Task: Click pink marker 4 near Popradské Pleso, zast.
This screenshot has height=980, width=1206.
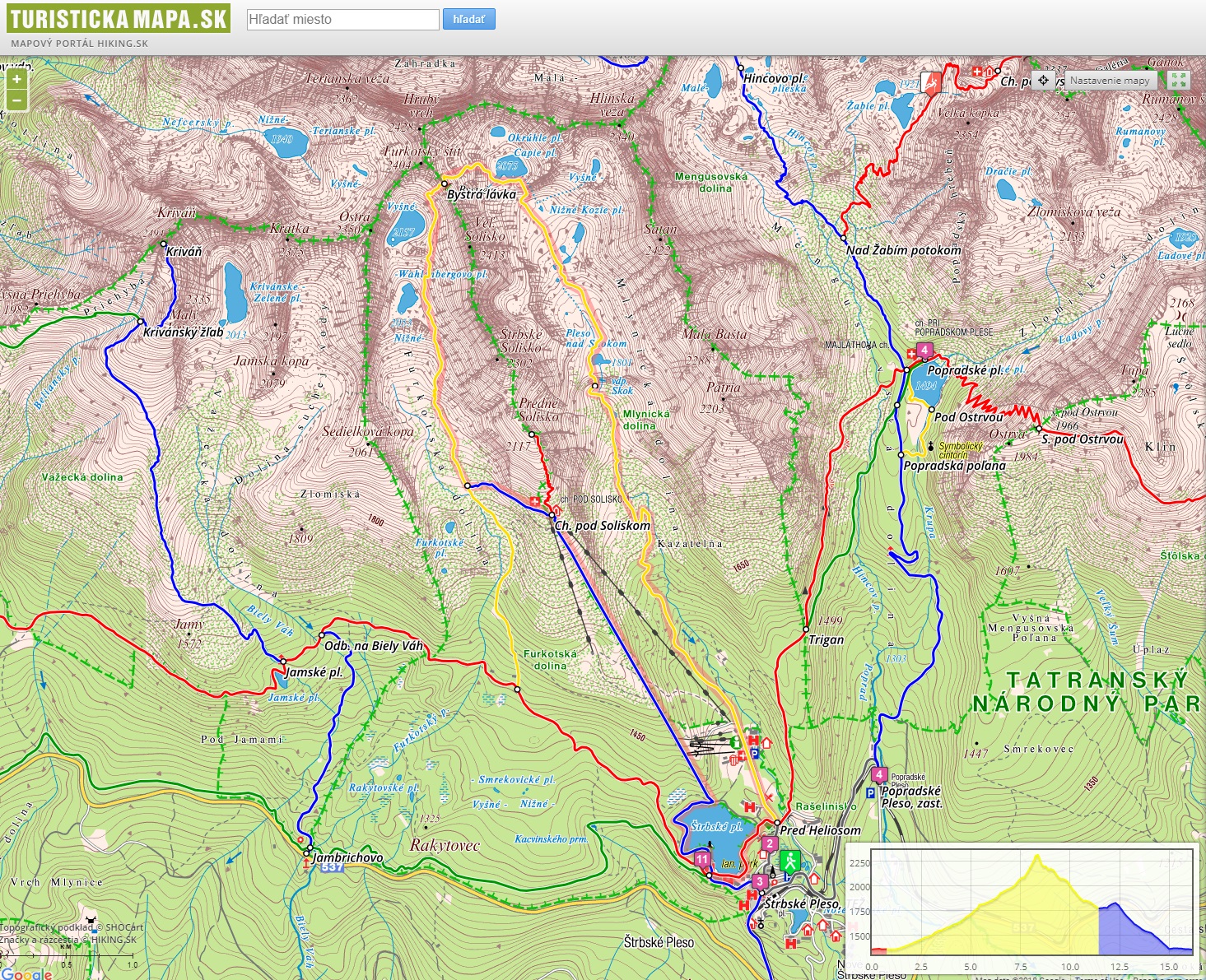Action: pyautogui.click(x=879, y=774)
